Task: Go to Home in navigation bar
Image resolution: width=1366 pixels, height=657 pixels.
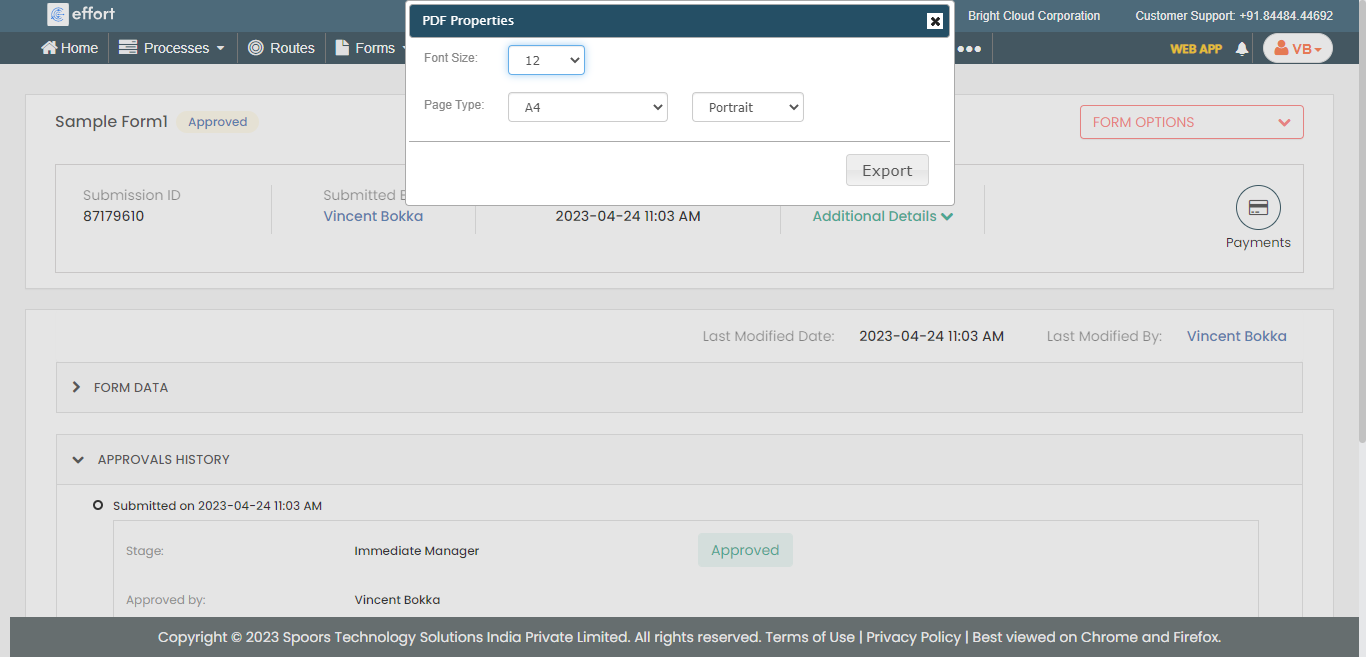Action: pos(70,48)
